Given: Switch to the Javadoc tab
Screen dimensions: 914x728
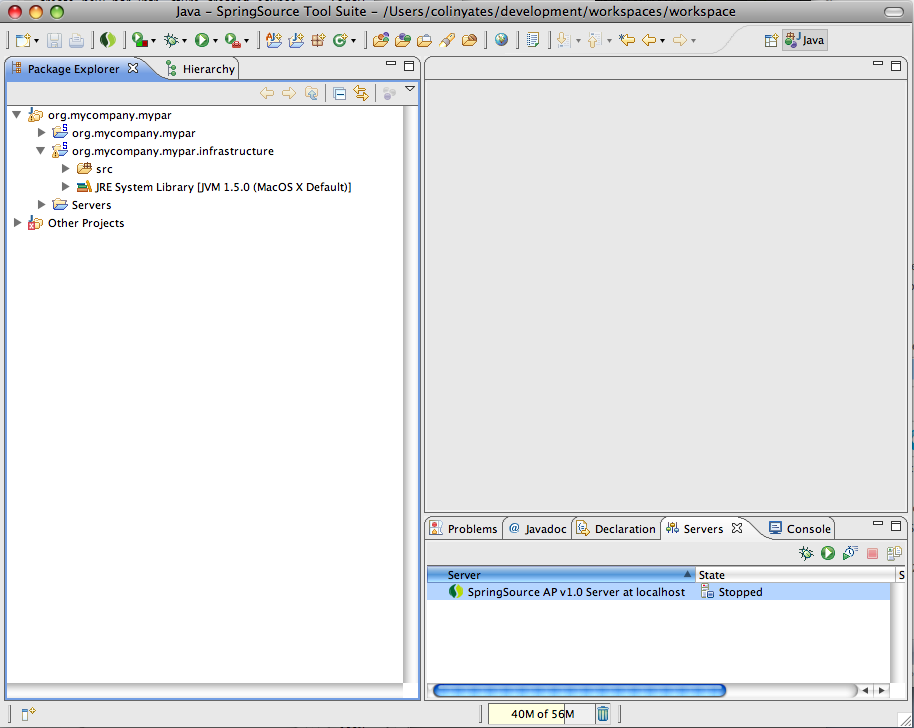Looking at the screenshot, I should tap(537, 529).
